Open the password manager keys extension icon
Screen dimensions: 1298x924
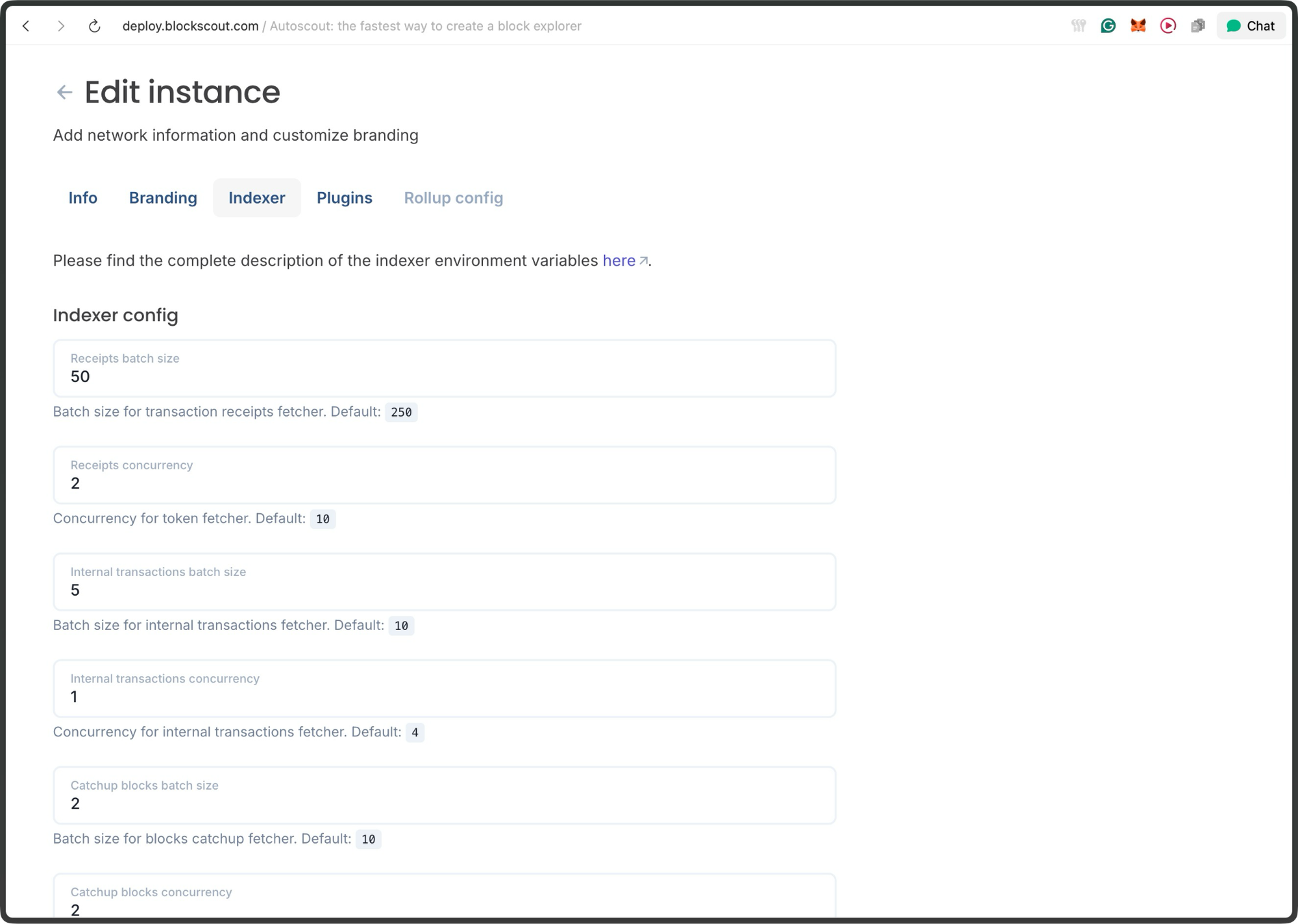point(1078,25)
